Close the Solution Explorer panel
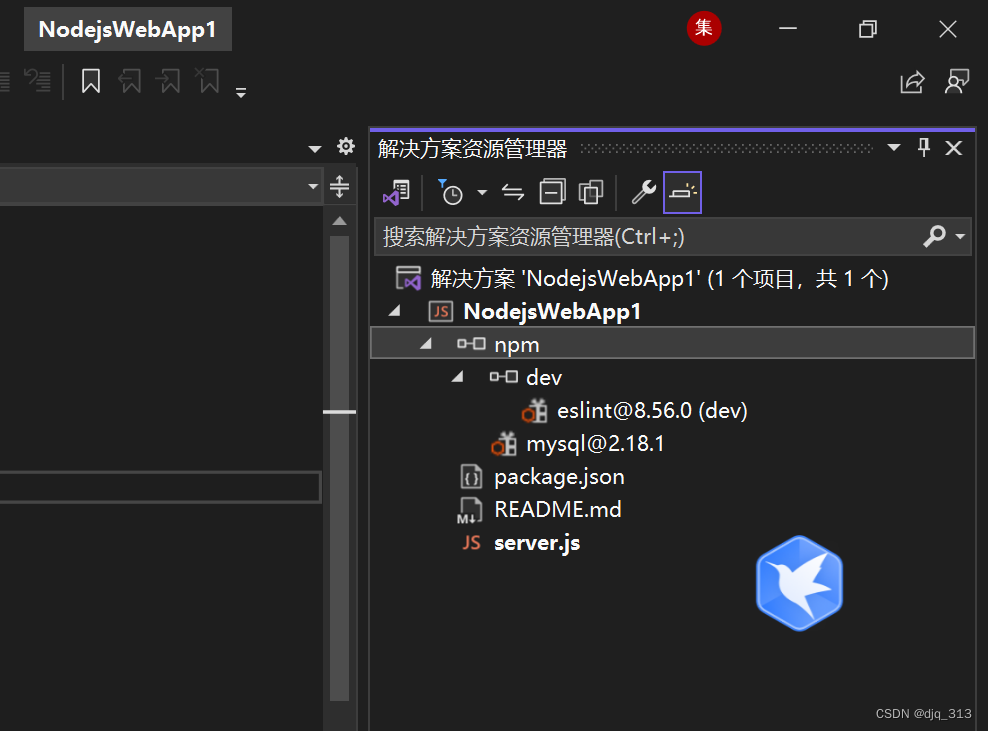The height and width of the screenshot is (731, 988). tap(954, 148)
